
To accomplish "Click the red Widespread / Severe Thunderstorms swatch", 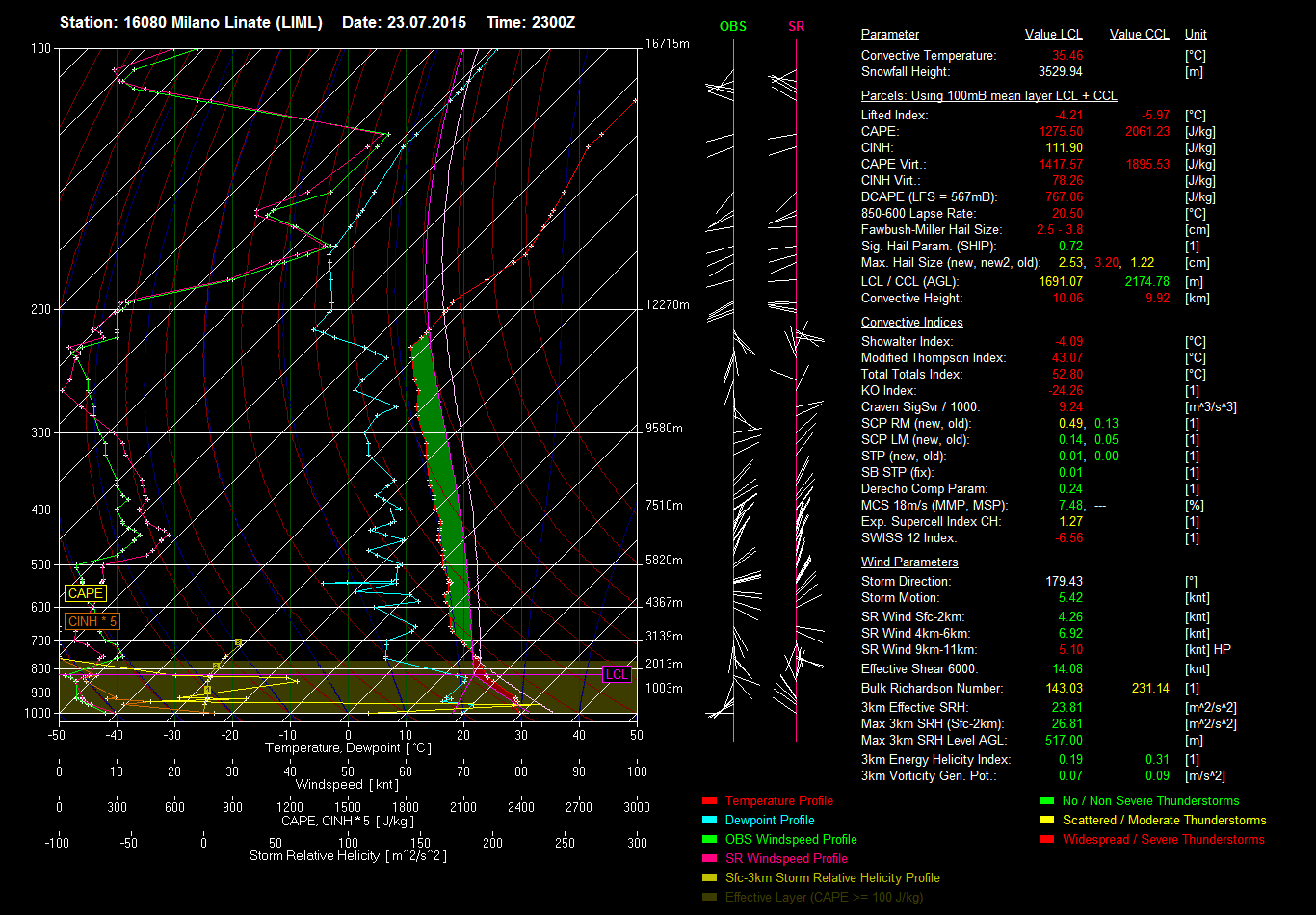I will coord(1046,839).
